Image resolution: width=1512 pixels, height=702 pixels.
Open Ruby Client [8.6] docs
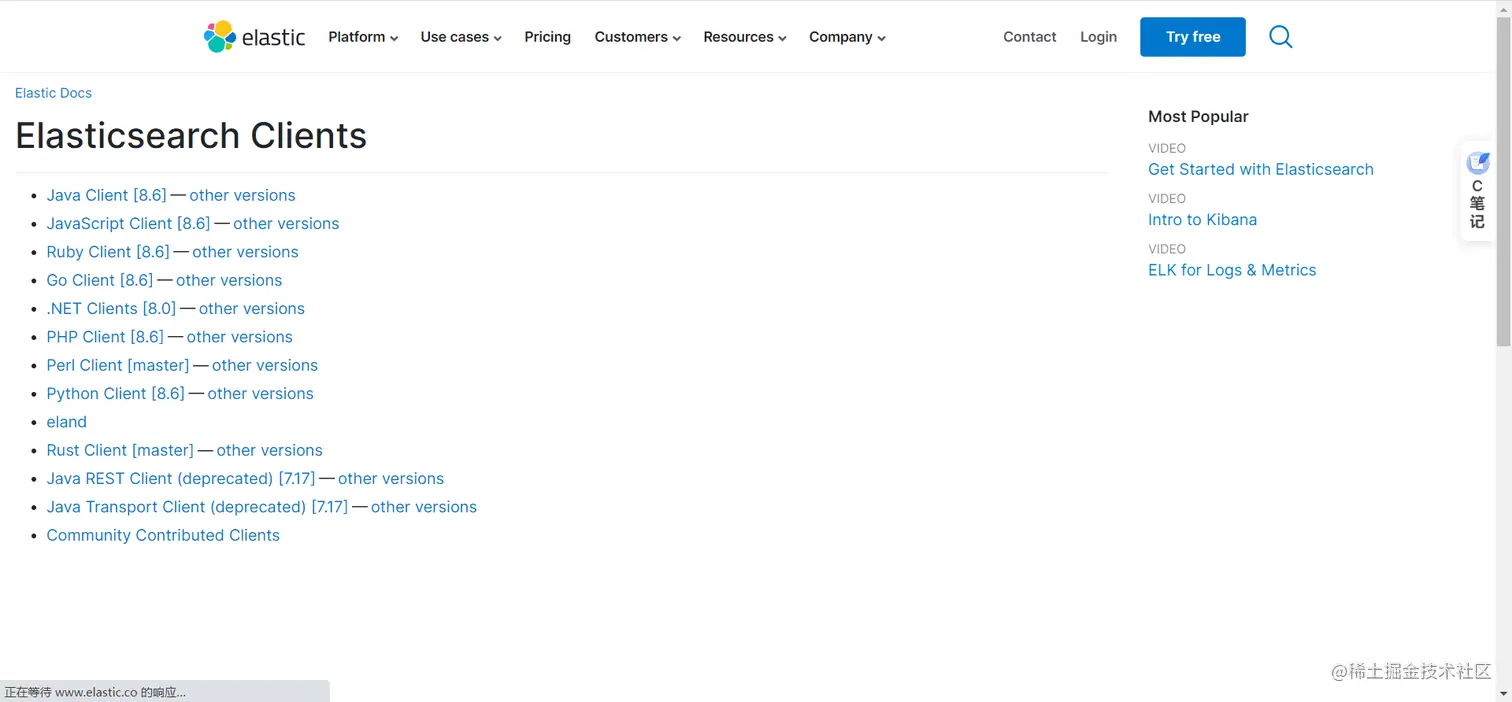(x=108, y=252)
